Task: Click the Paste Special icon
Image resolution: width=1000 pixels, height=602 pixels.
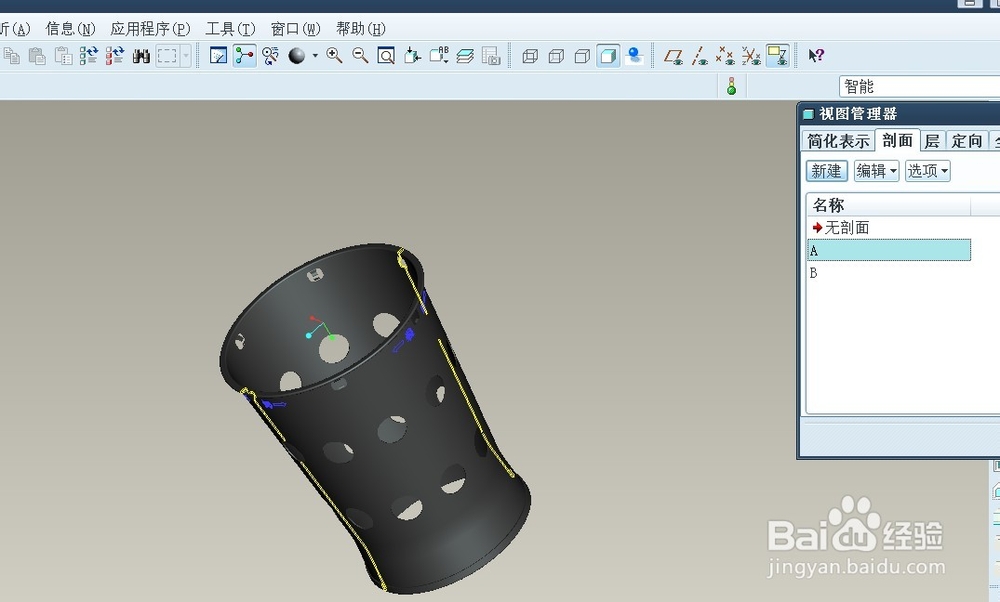Action: coord(63,56)
